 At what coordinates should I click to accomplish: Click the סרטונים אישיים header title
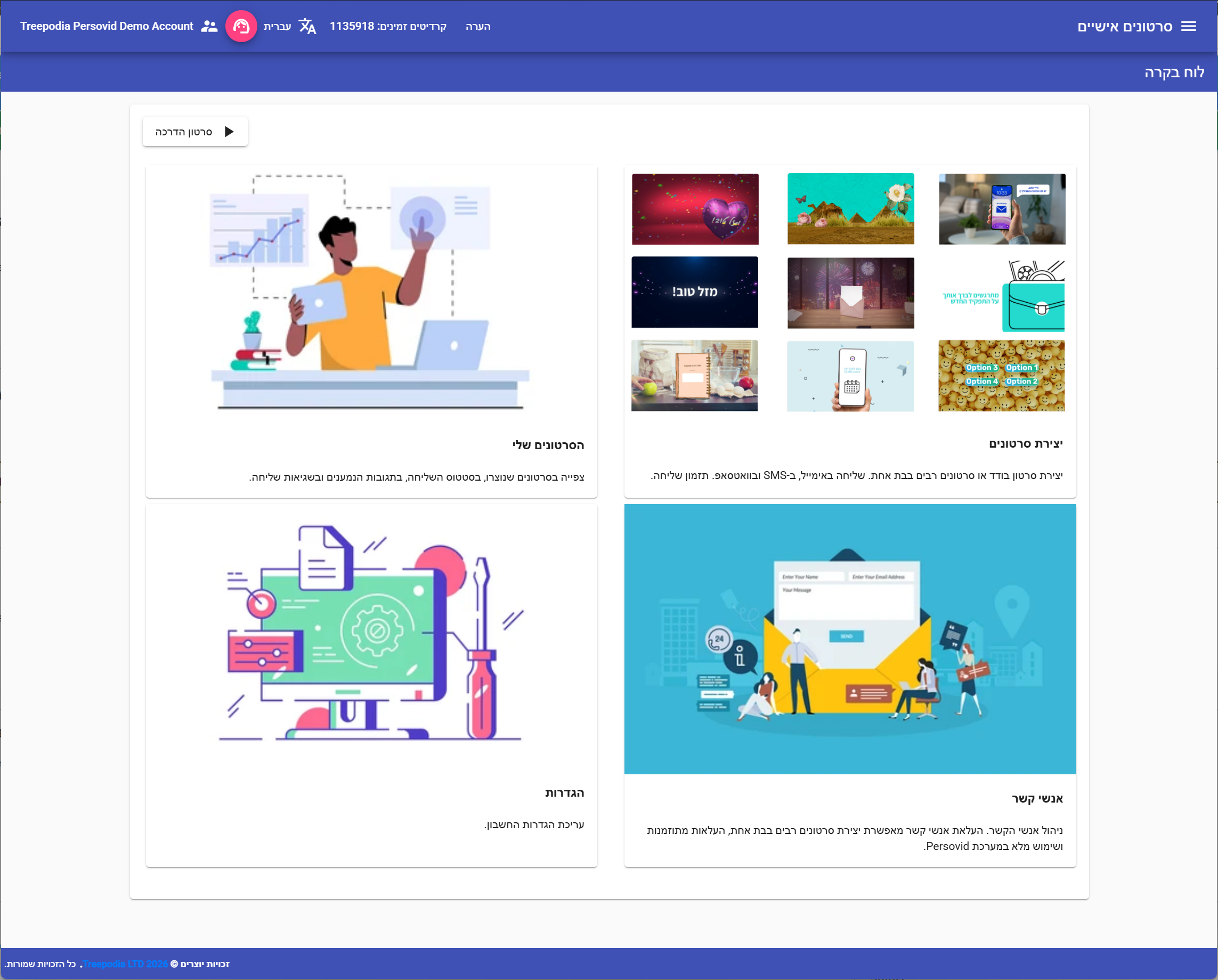[1125, 27]
